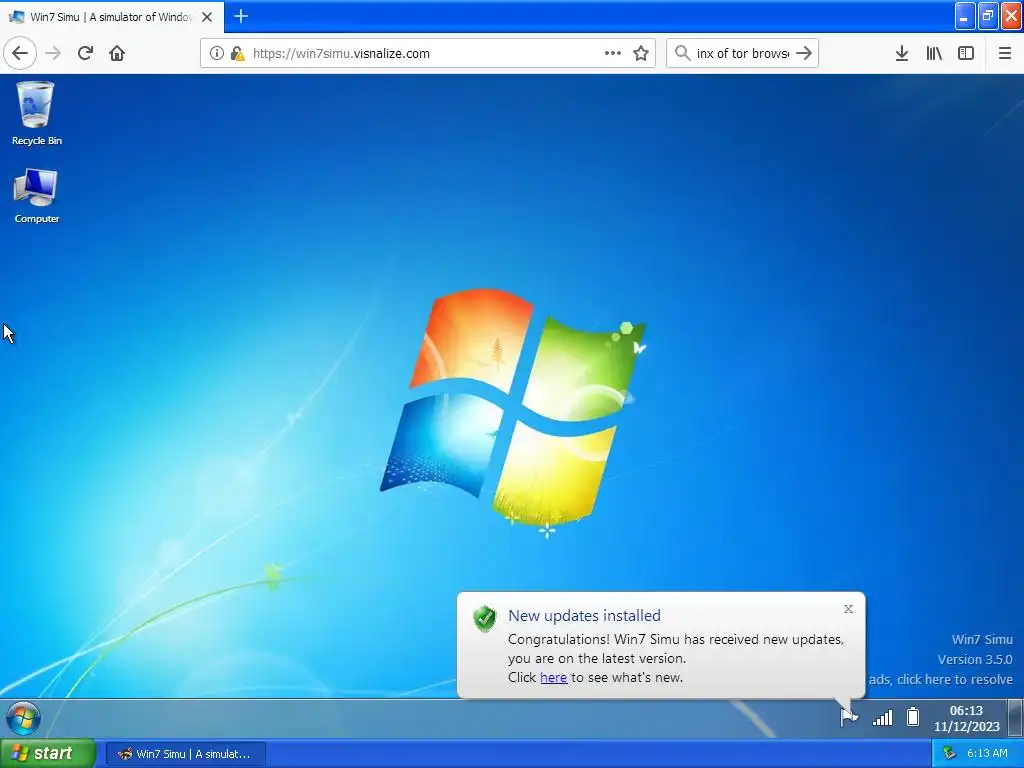Restore down the Firefox window
The width and height of the screenshot is (1024, 768).
click(987, 16)
